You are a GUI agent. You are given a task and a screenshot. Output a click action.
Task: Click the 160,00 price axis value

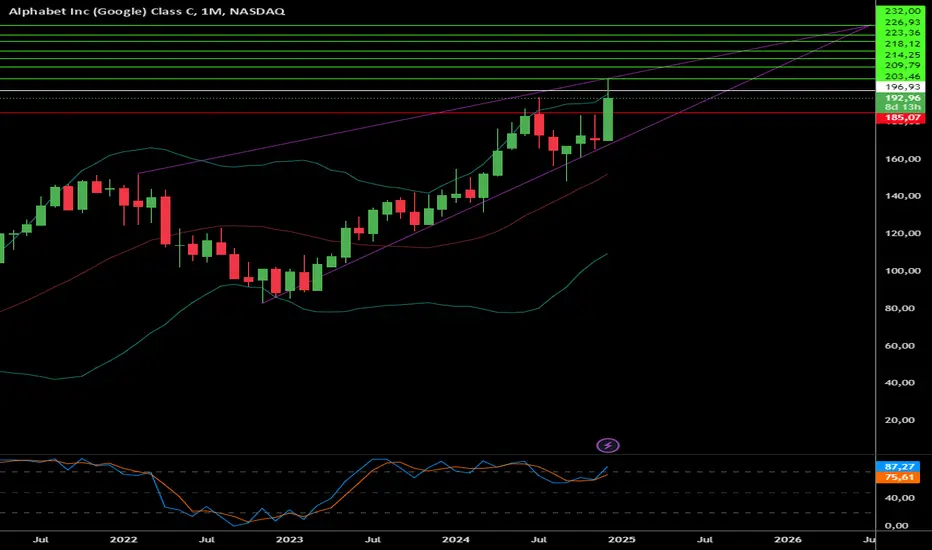coord(902,159)
